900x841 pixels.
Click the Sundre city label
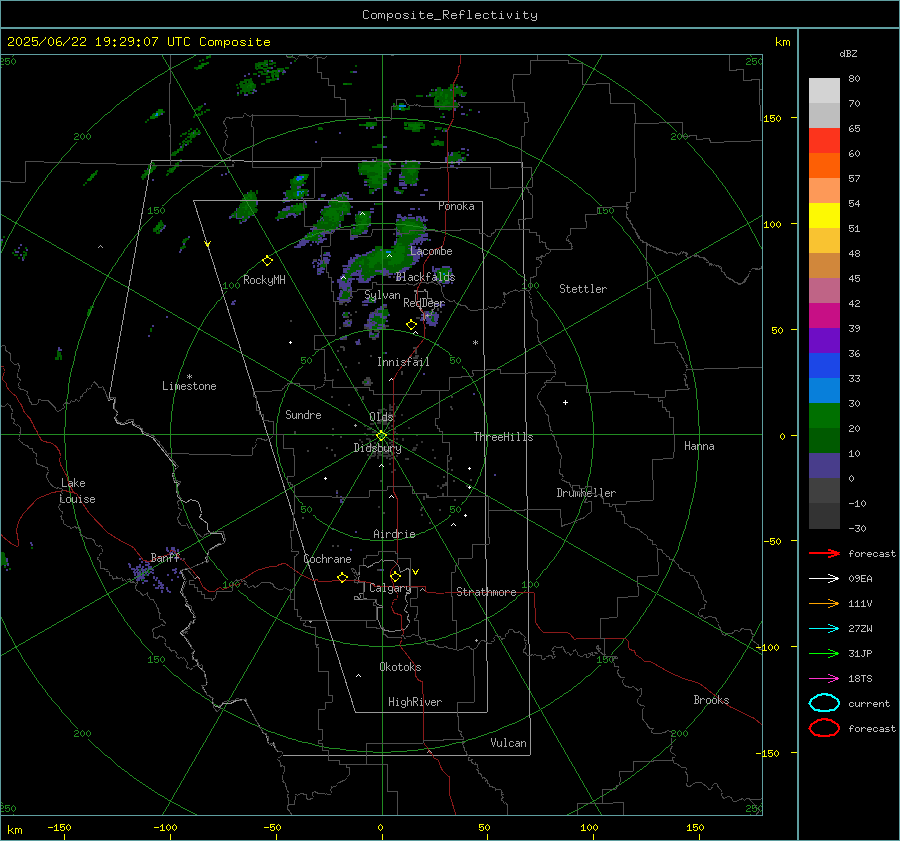pyautogui.click(x=303, y=414)
